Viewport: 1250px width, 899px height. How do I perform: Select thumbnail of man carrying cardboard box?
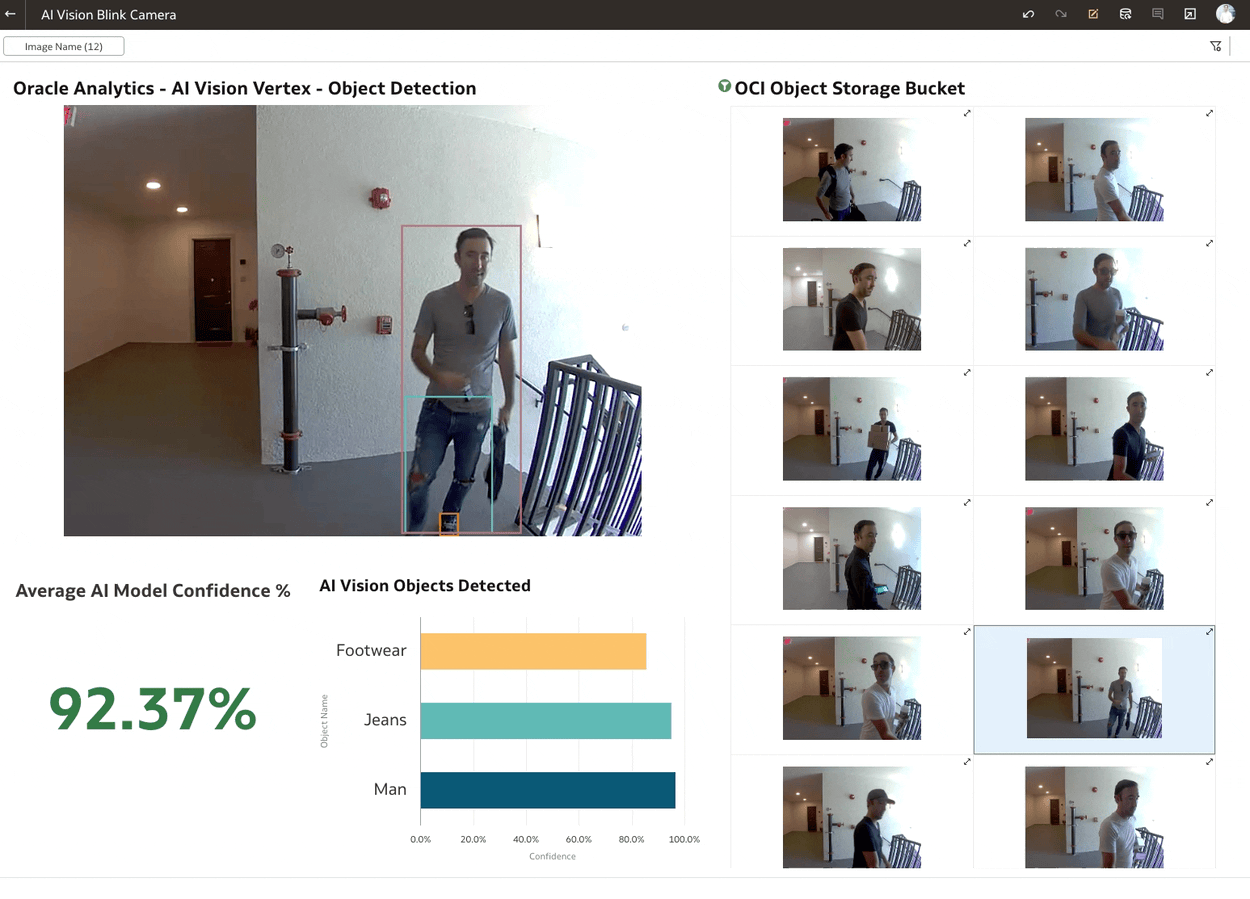point(851,429)
